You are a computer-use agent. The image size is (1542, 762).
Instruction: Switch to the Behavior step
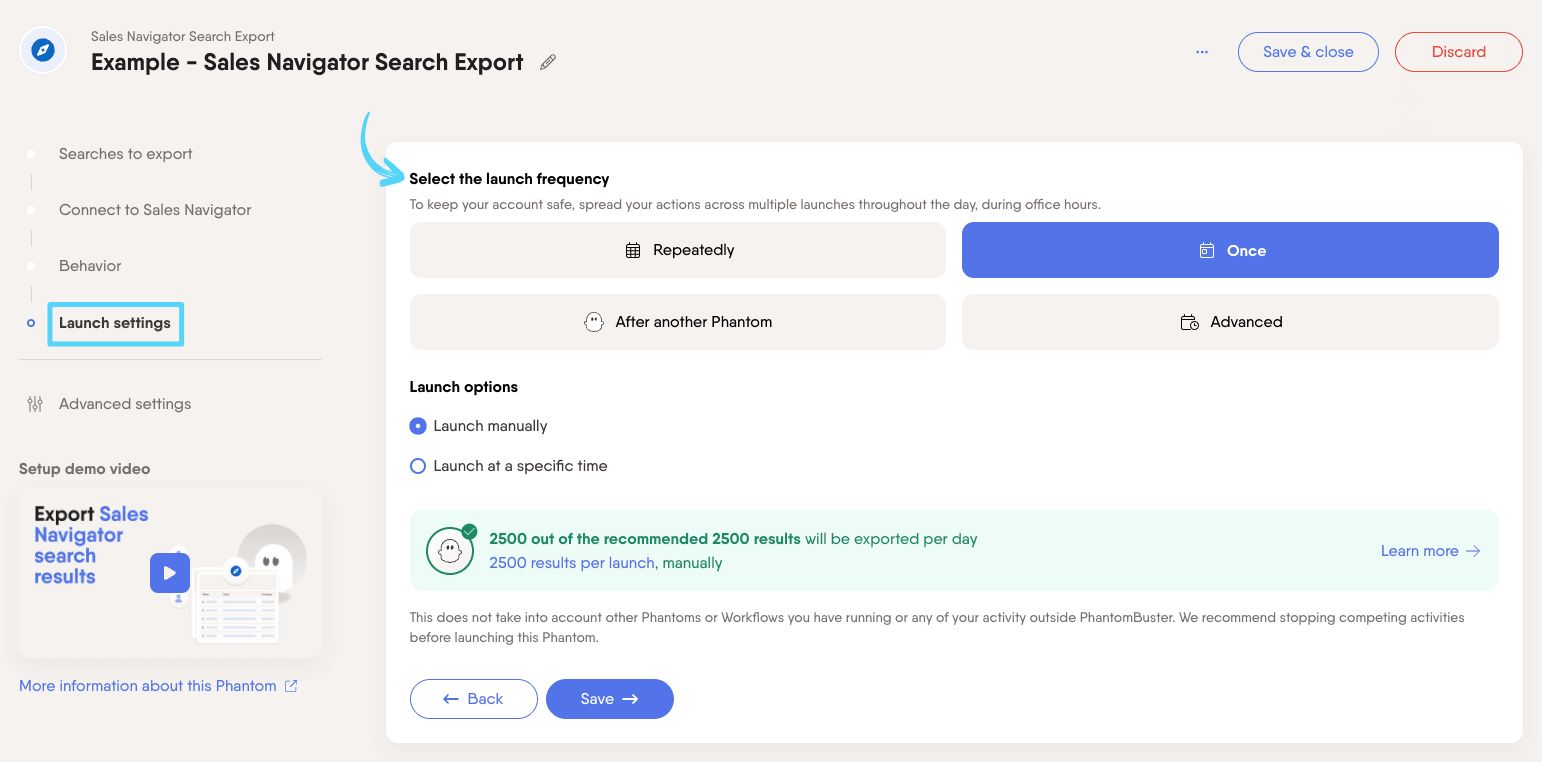90,266
